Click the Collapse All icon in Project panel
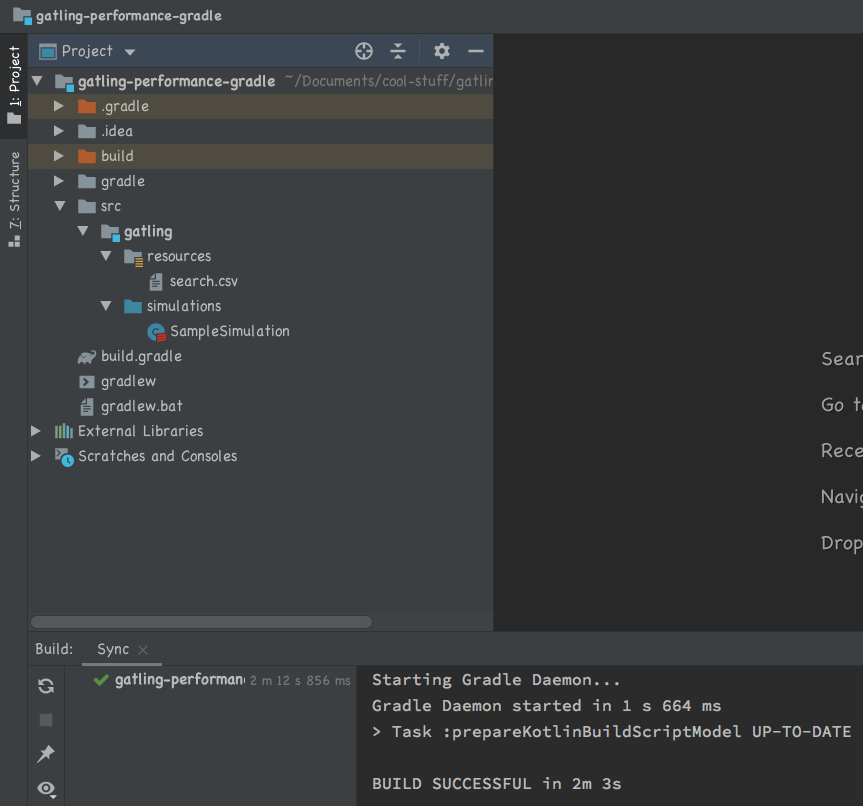 coord(398,51)
